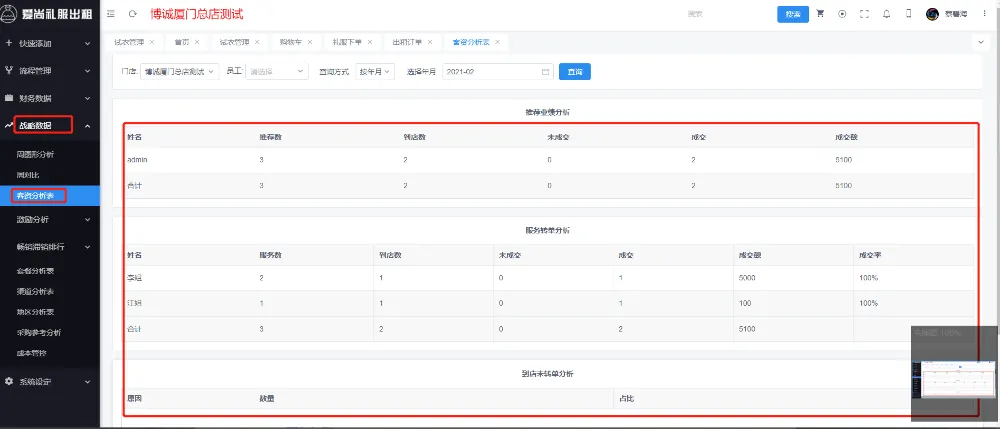This screenshot has width=1000, height=429.
Task: Expand the 财务数据 sidebar menu
Action: (x=50, y=98)
